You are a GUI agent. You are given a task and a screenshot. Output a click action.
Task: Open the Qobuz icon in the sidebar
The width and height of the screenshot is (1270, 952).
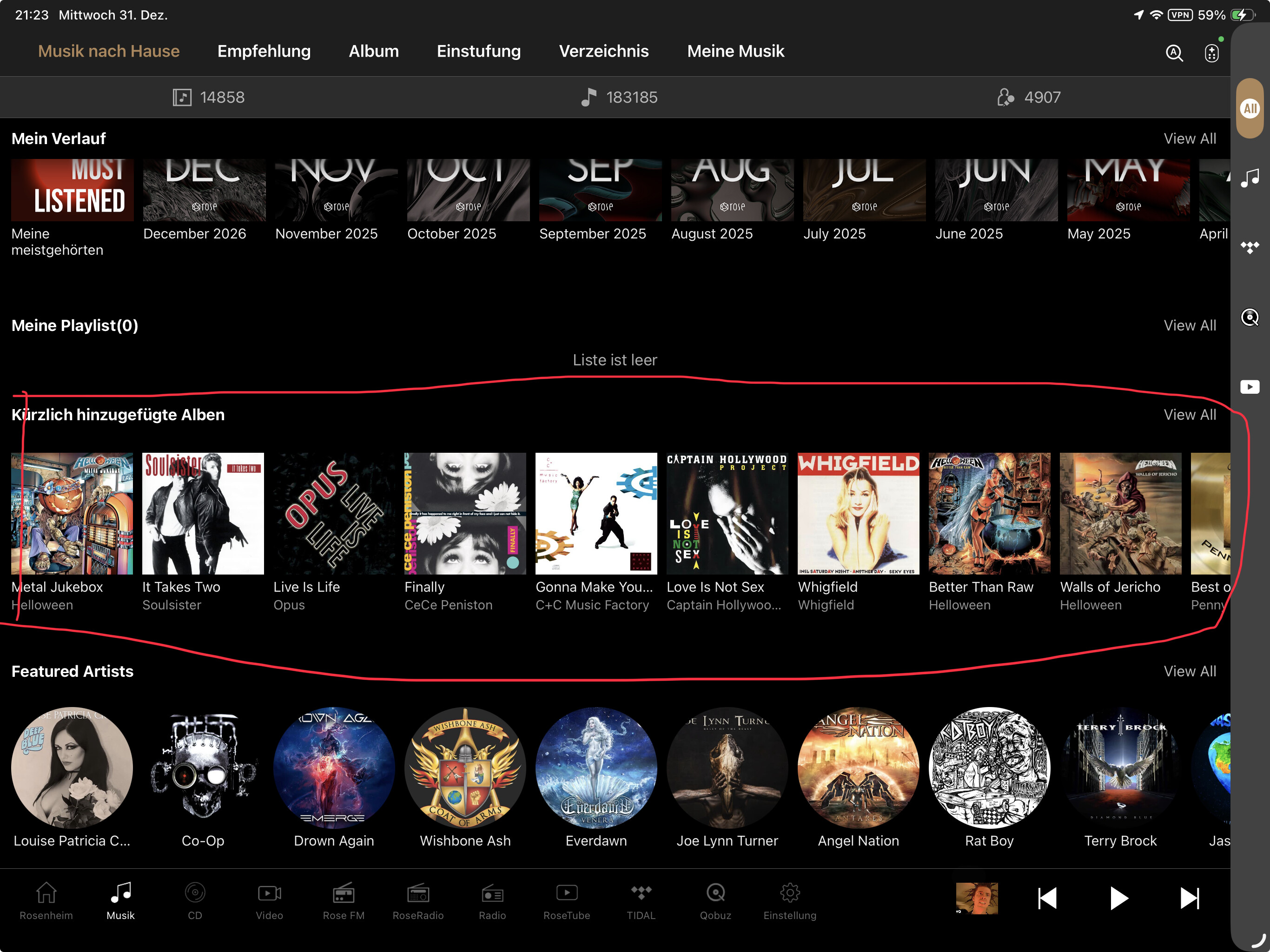coord(1250,317)
